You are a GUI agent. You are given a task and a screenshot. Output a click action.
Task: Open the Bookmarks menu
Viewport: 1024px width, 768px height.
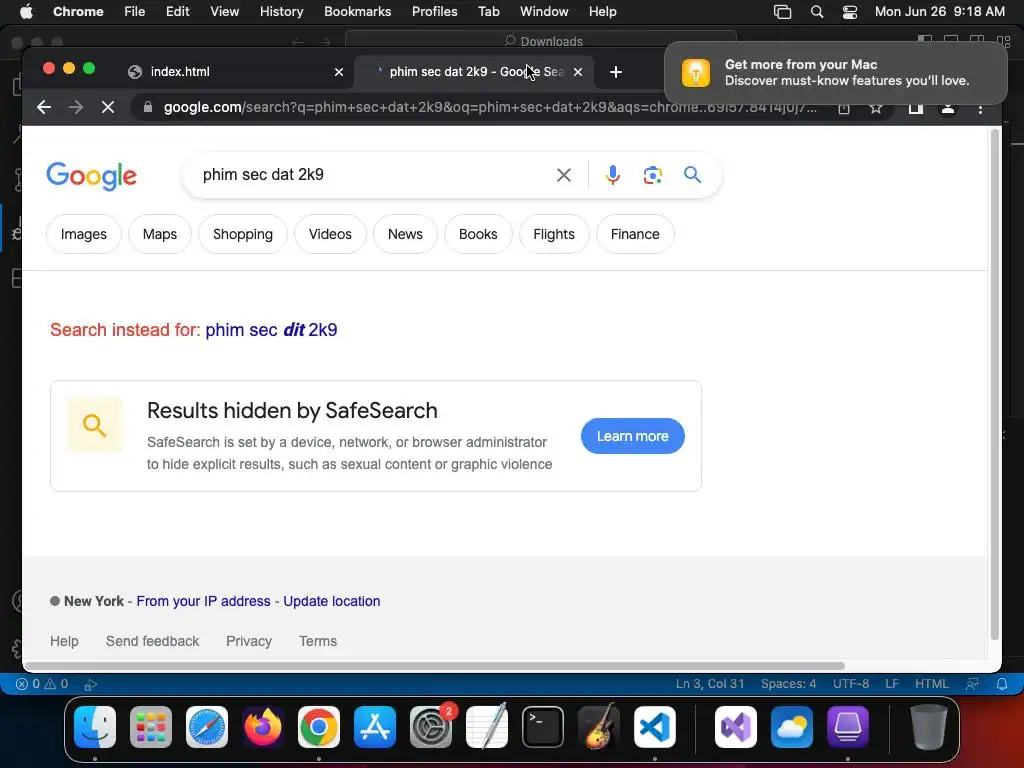tap(357, 12)
